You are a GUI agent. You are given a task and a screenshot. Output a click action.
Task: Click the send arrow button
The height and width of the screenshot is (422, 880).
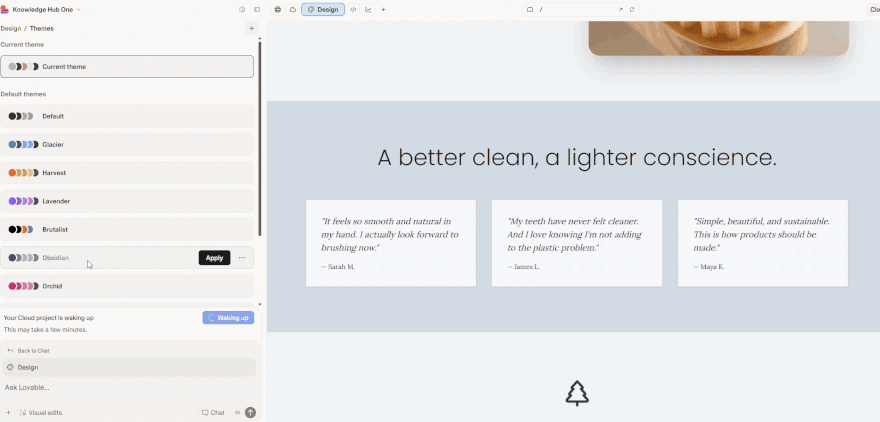pos(250,412)
